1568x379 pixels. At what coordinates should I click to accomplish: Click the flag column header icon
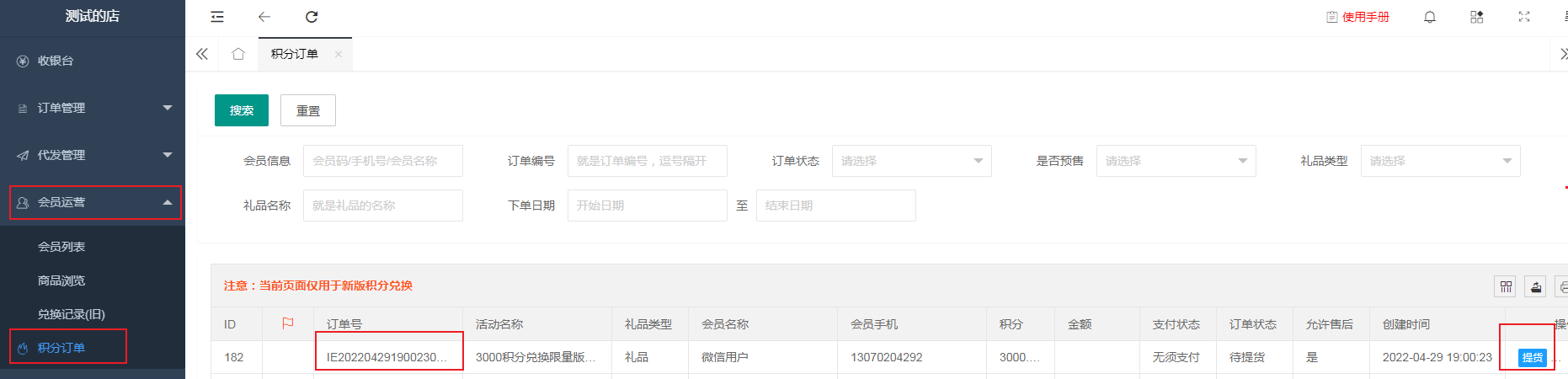288,323
